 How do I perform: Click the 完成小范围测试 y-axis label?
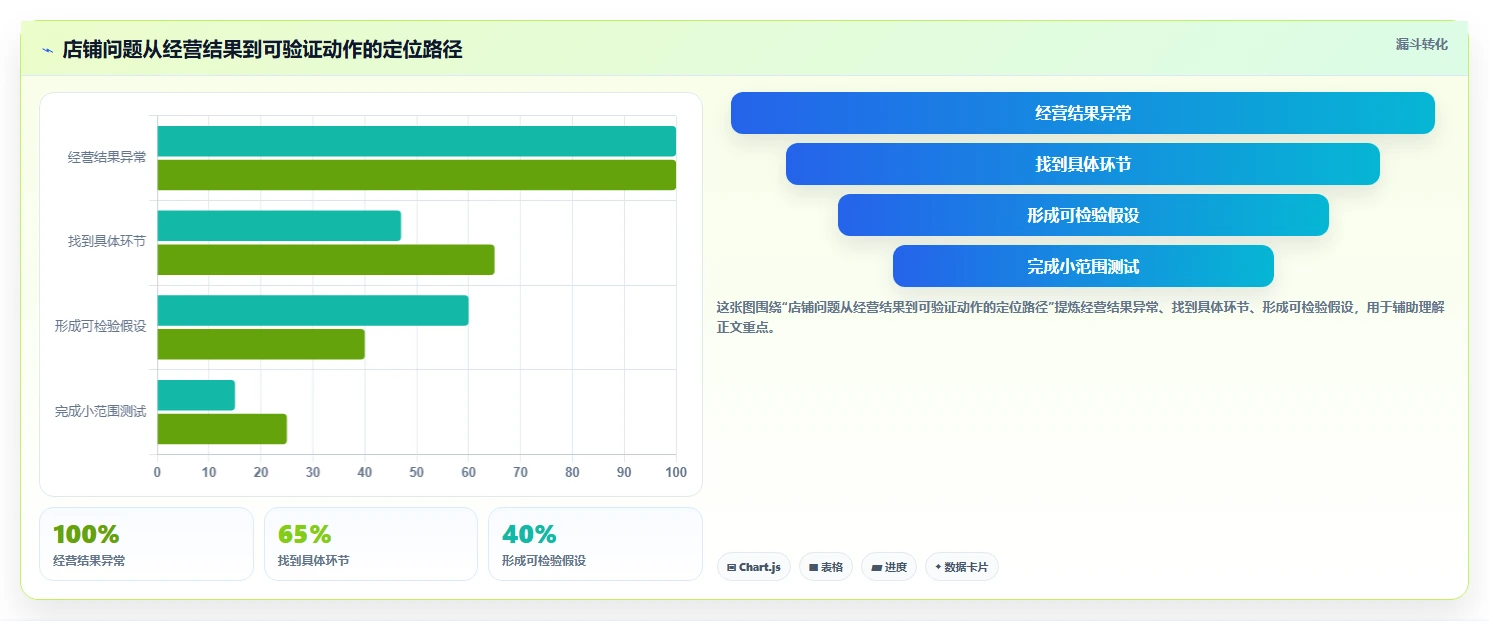[100, 411]
